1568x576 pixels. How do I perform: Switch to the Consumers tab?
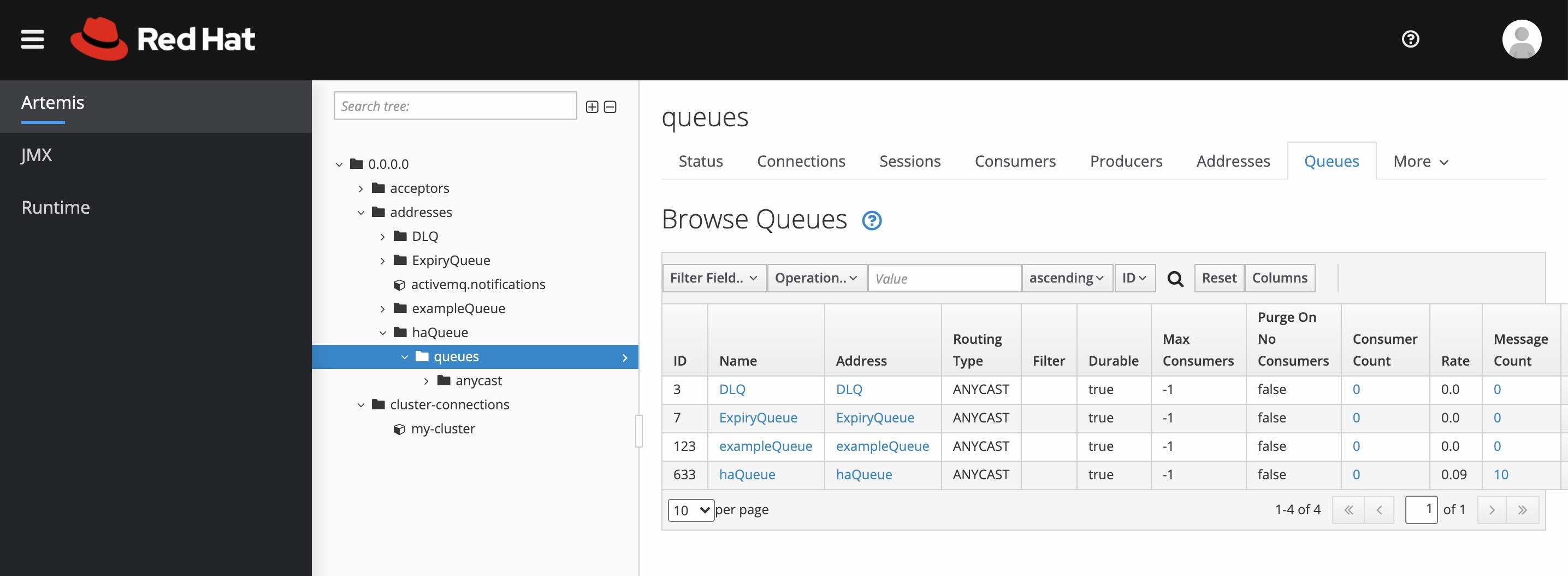click(1015, 161)
